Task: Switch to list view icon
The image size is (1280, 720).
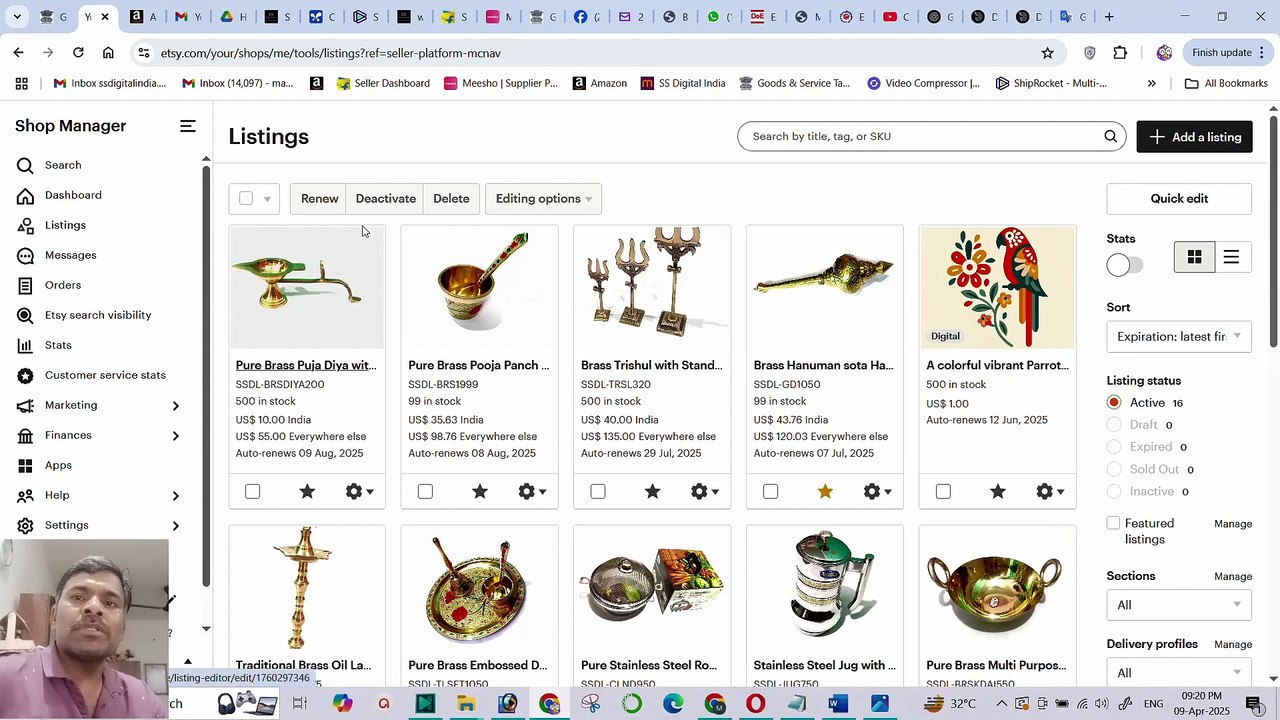Action: 1231,258
